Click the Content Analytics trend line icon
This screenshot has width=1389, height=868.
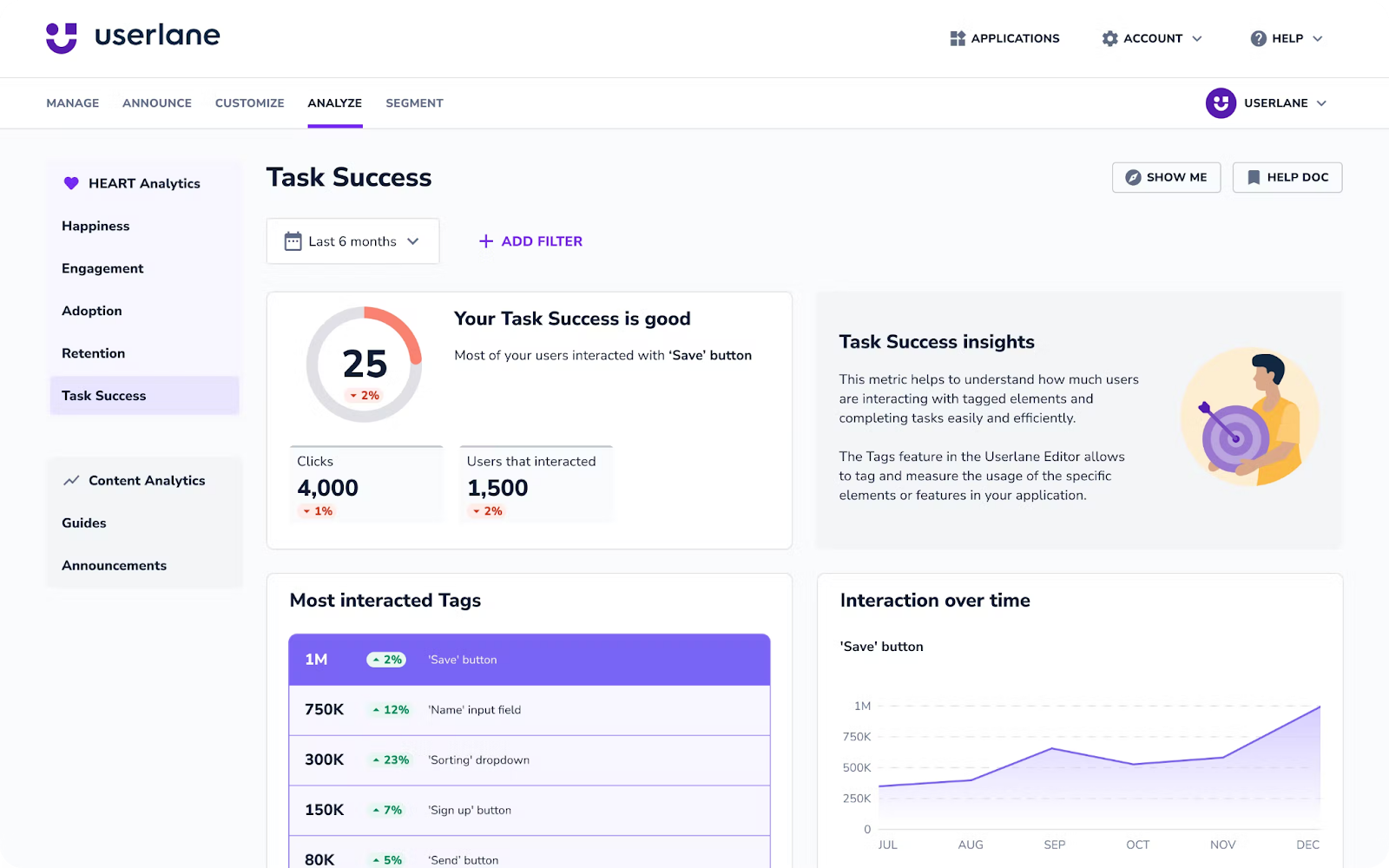[x=71, y=480]
